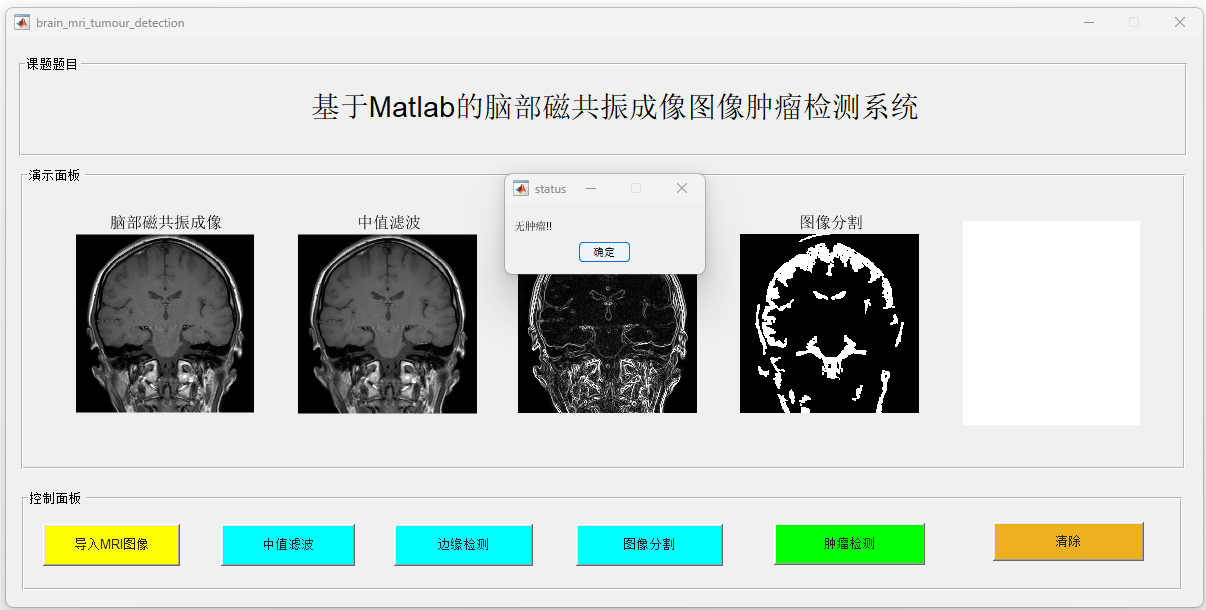Click the system title 基于Matlab的脑部磁共振成像图像肿瘤检测系统
Screen dimensions: 1206x610
click(615, 107)
